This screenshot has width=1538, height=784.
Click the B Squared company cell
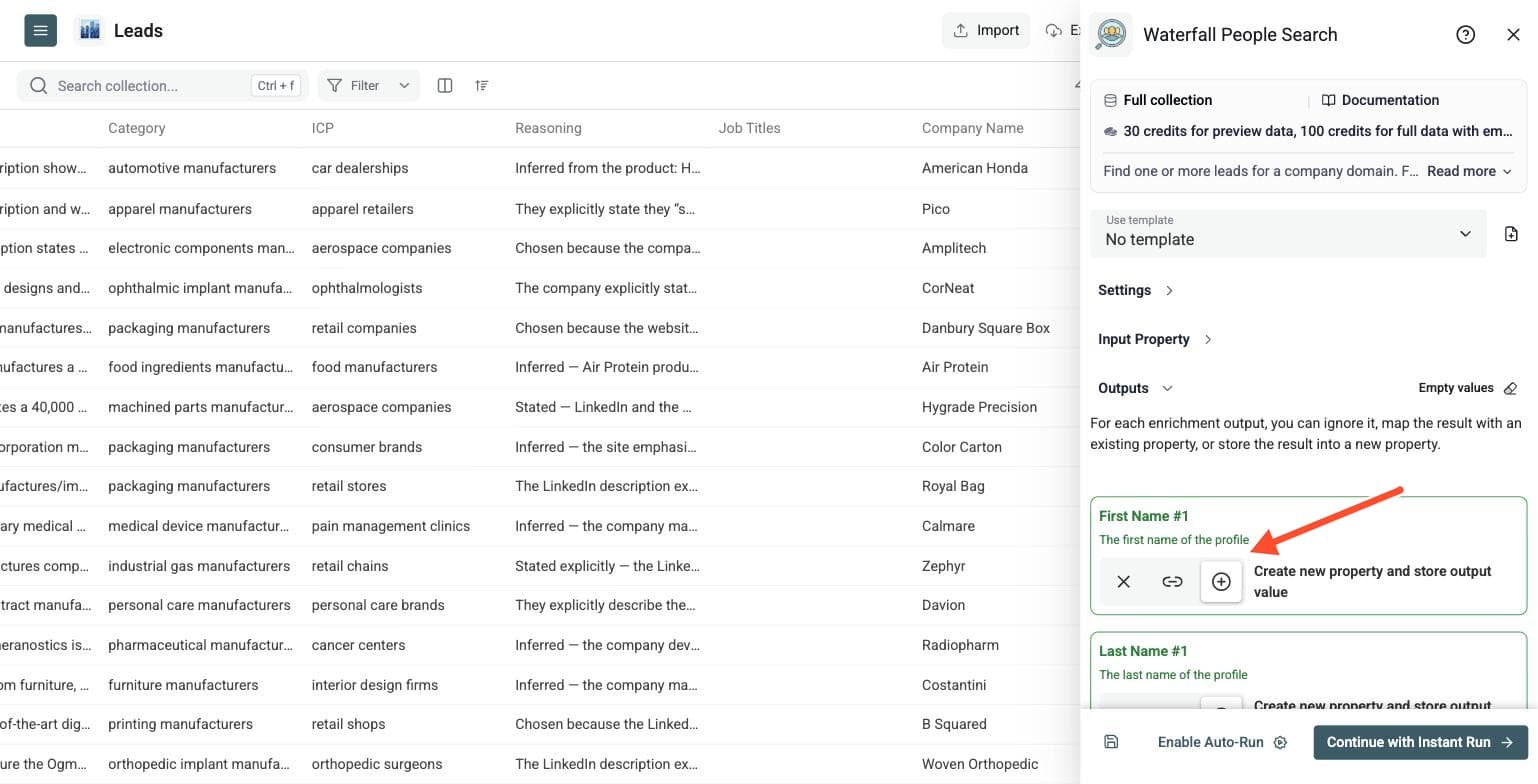click(954, 724)
